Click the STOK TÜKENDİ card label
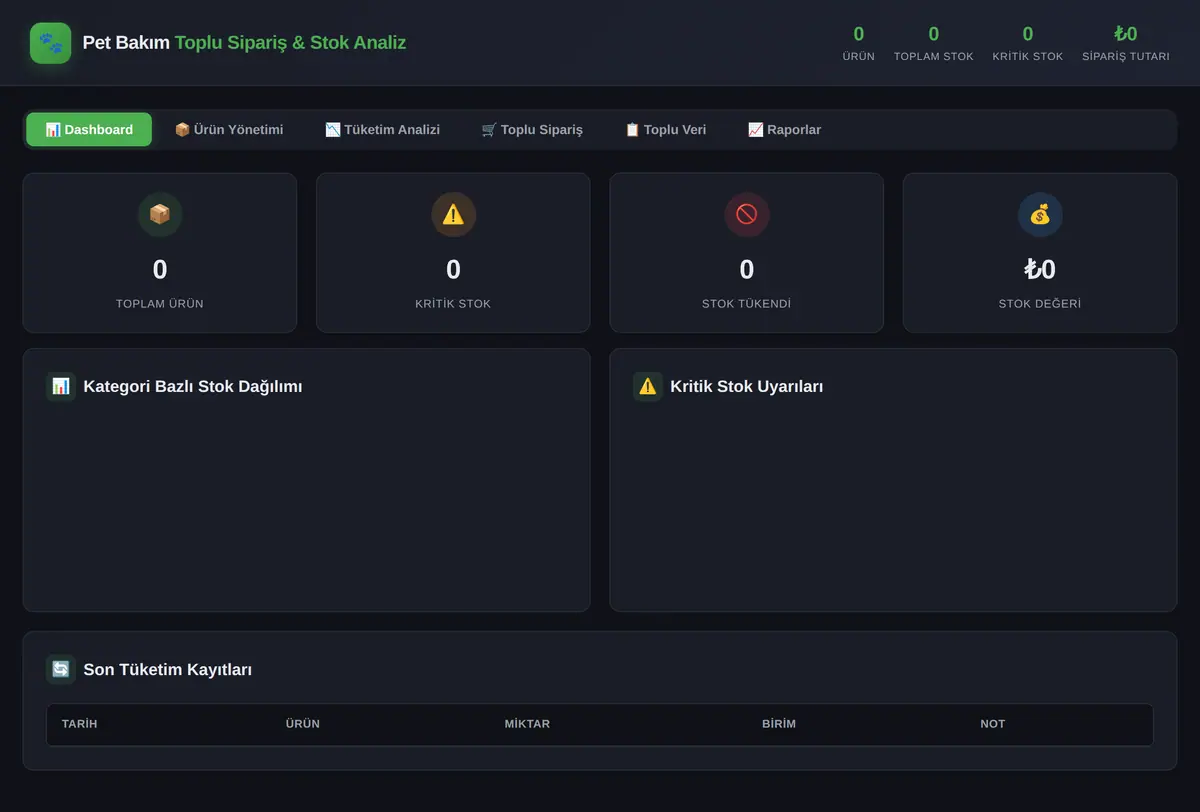Image resolution: width=1200 pixels, height=812 pixels. point(747,304)
